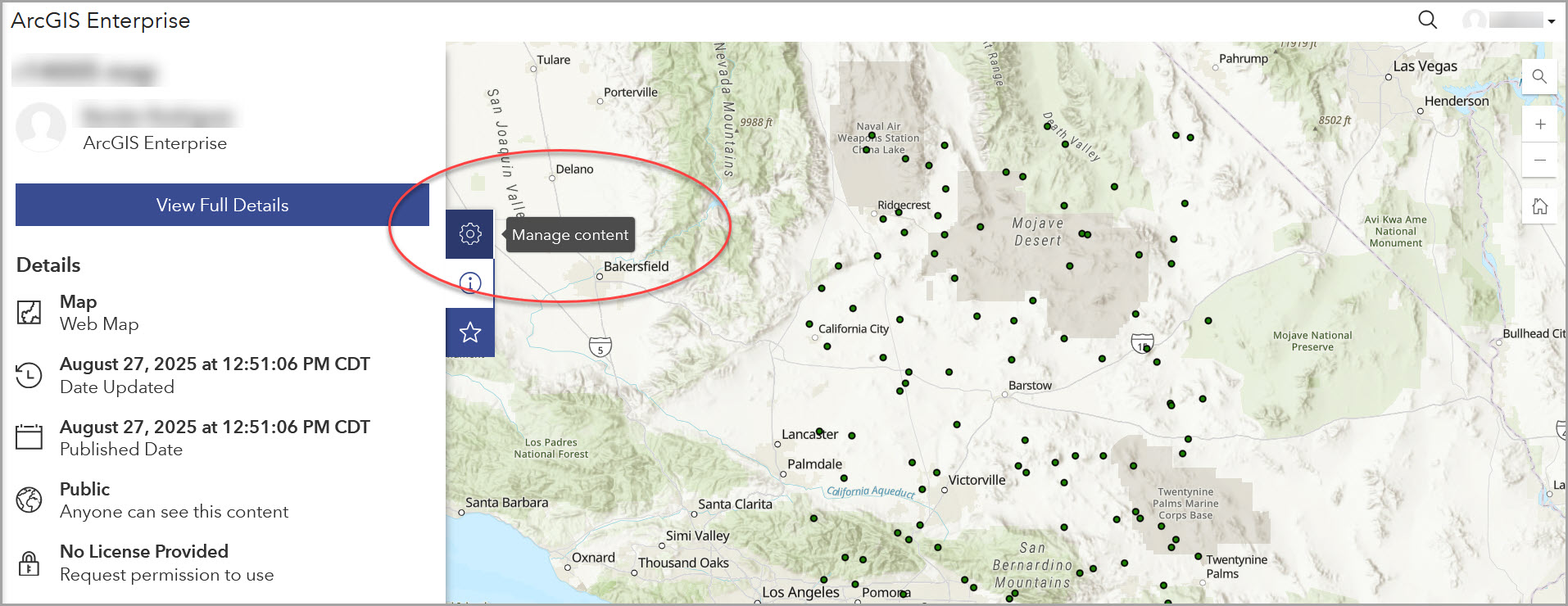This screenshot has width=1568, height=606.
Task: Click the favorite star icon
Action: click(470, 332)
